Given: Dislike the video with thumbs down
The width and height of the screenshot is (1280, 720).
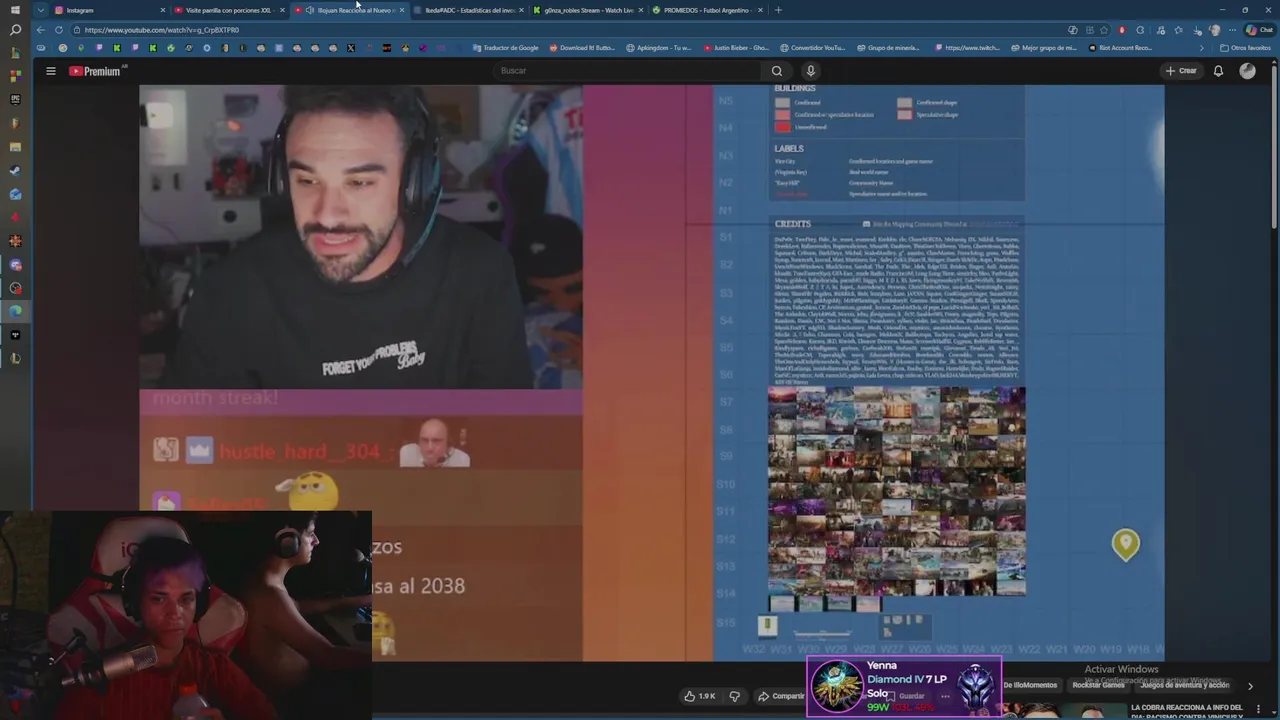Looking at the screenshot, I should tap(734, 696).
